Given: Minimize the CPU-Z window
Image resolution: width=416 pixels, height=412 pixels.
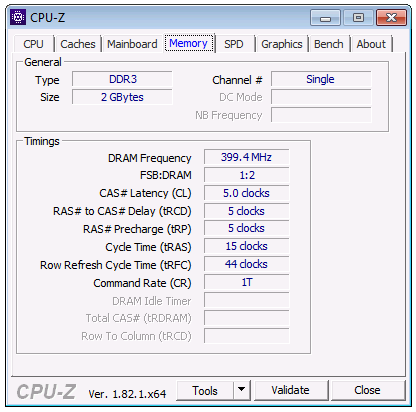Looking at the screenshot, I should click(325, 18).
